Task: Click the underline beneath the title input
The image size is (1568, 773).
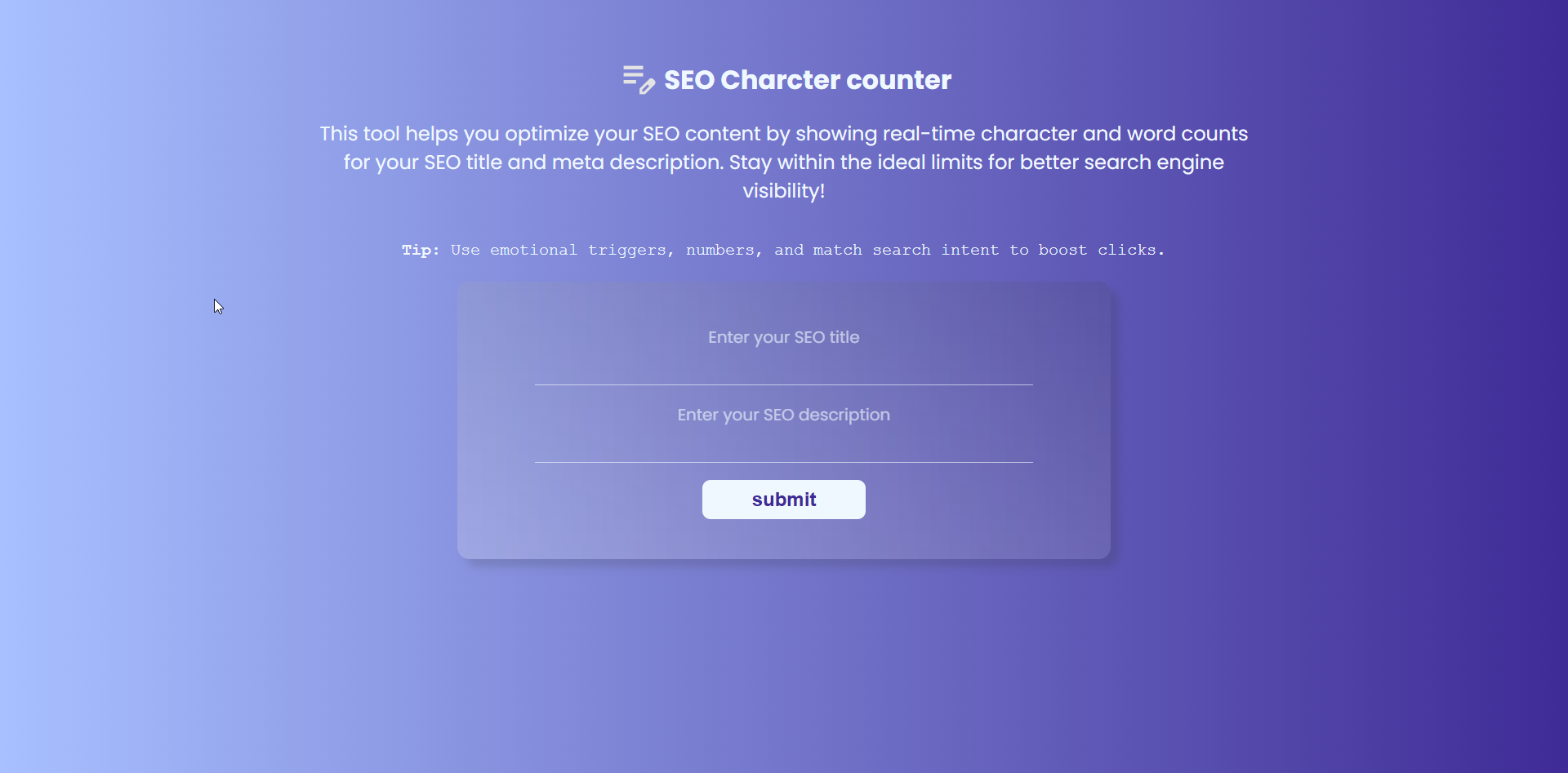Action: click(x=783, y=384)
